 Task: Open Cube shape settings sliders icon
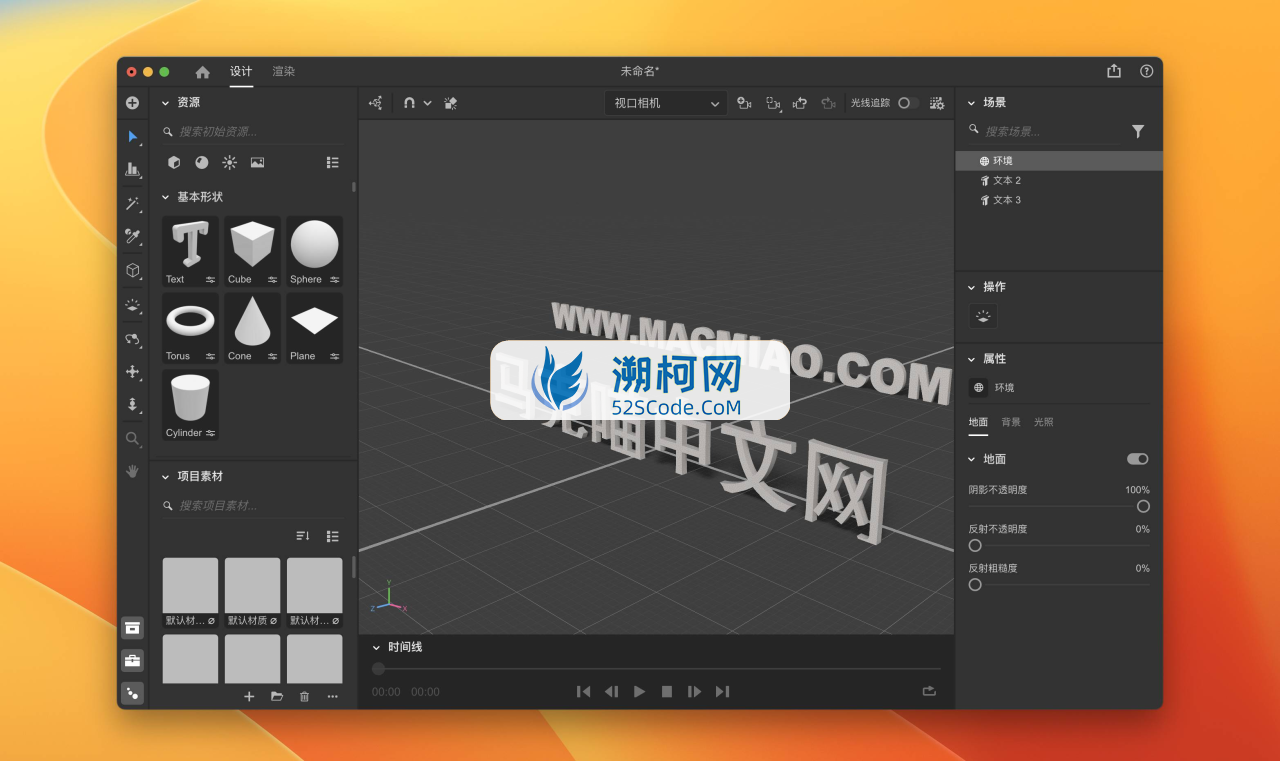(x=273, y=280)
